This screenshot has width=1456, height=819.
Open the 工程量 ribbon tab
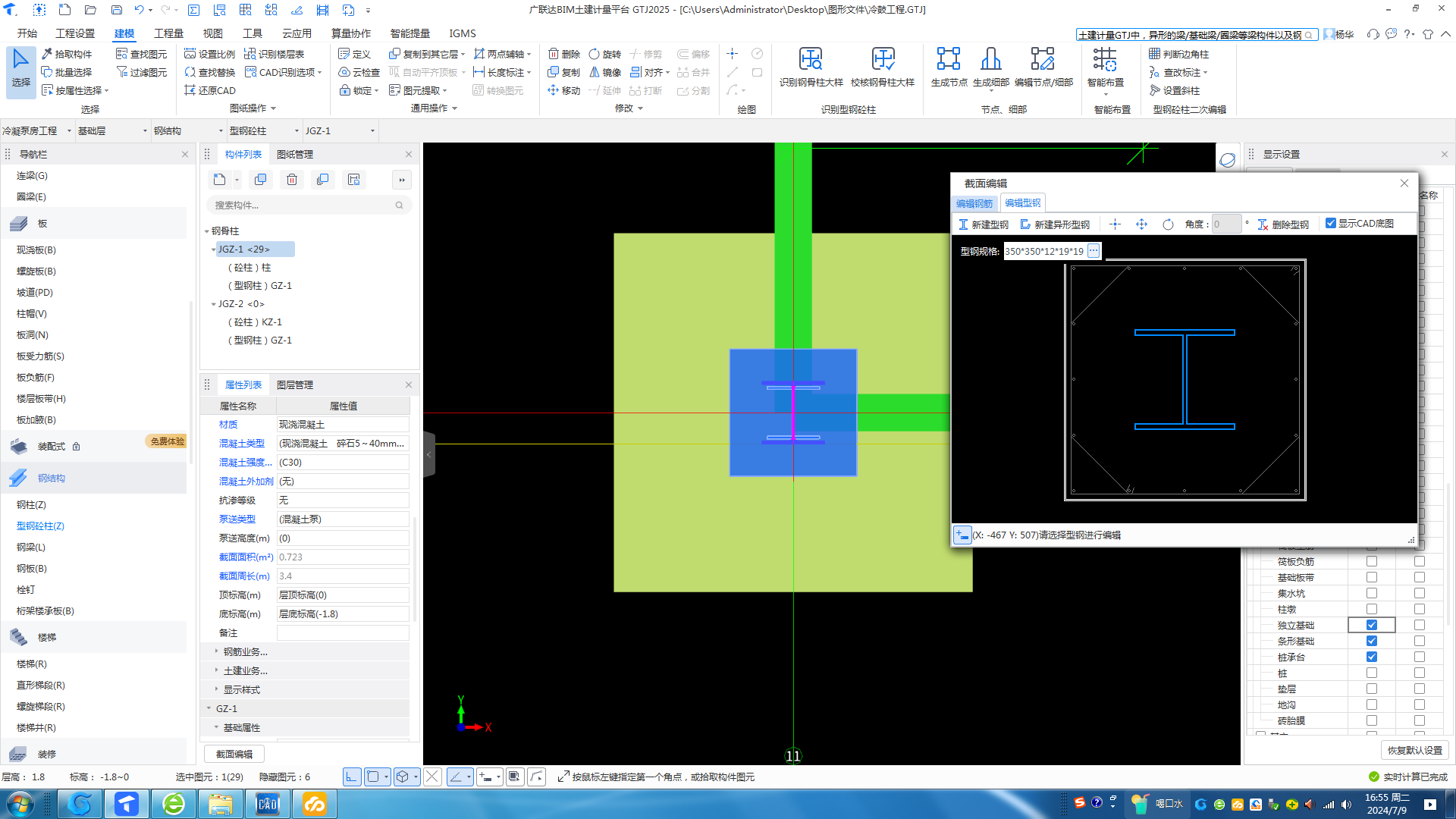point(168,33)
